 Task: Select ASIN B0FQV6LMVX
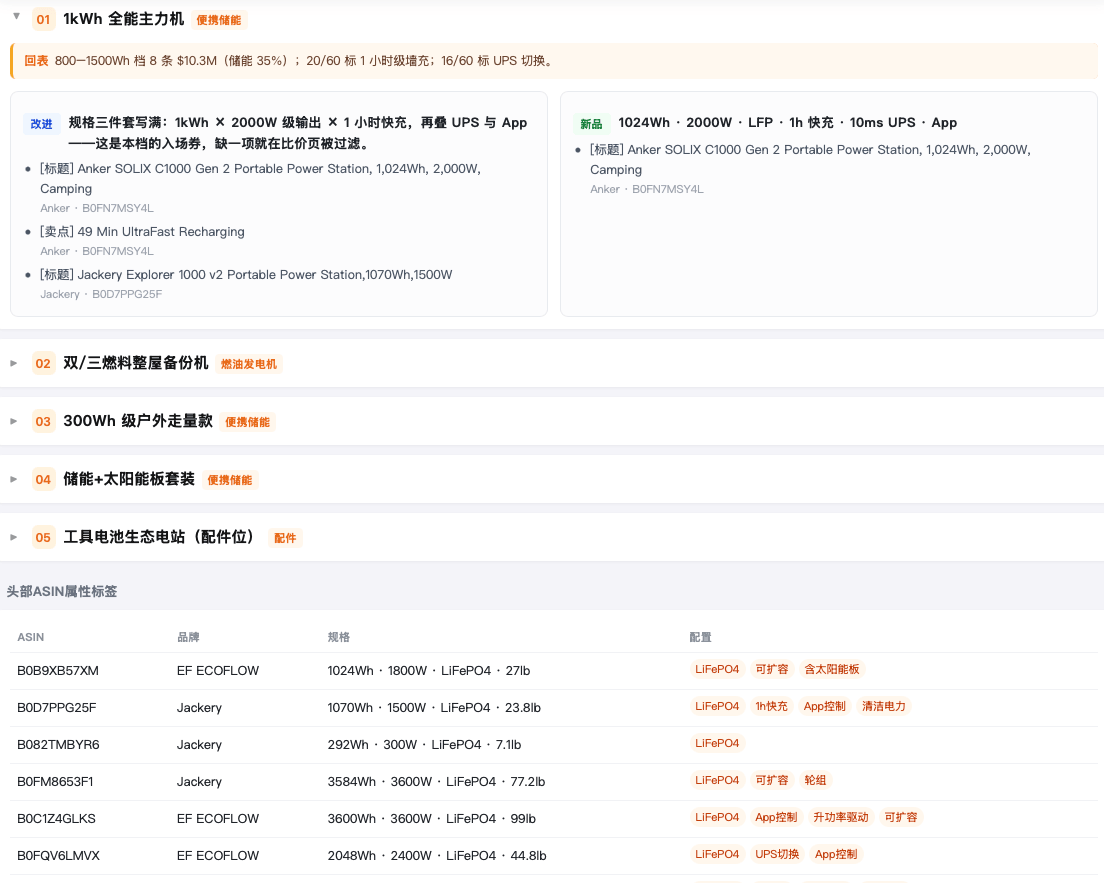(x=58, y=856)
